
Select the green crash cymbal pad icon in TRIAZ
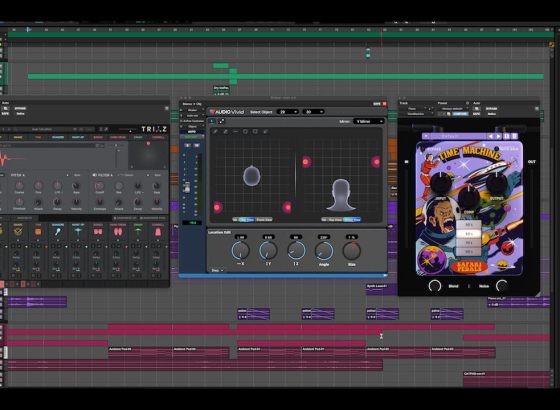pos(138,231)
